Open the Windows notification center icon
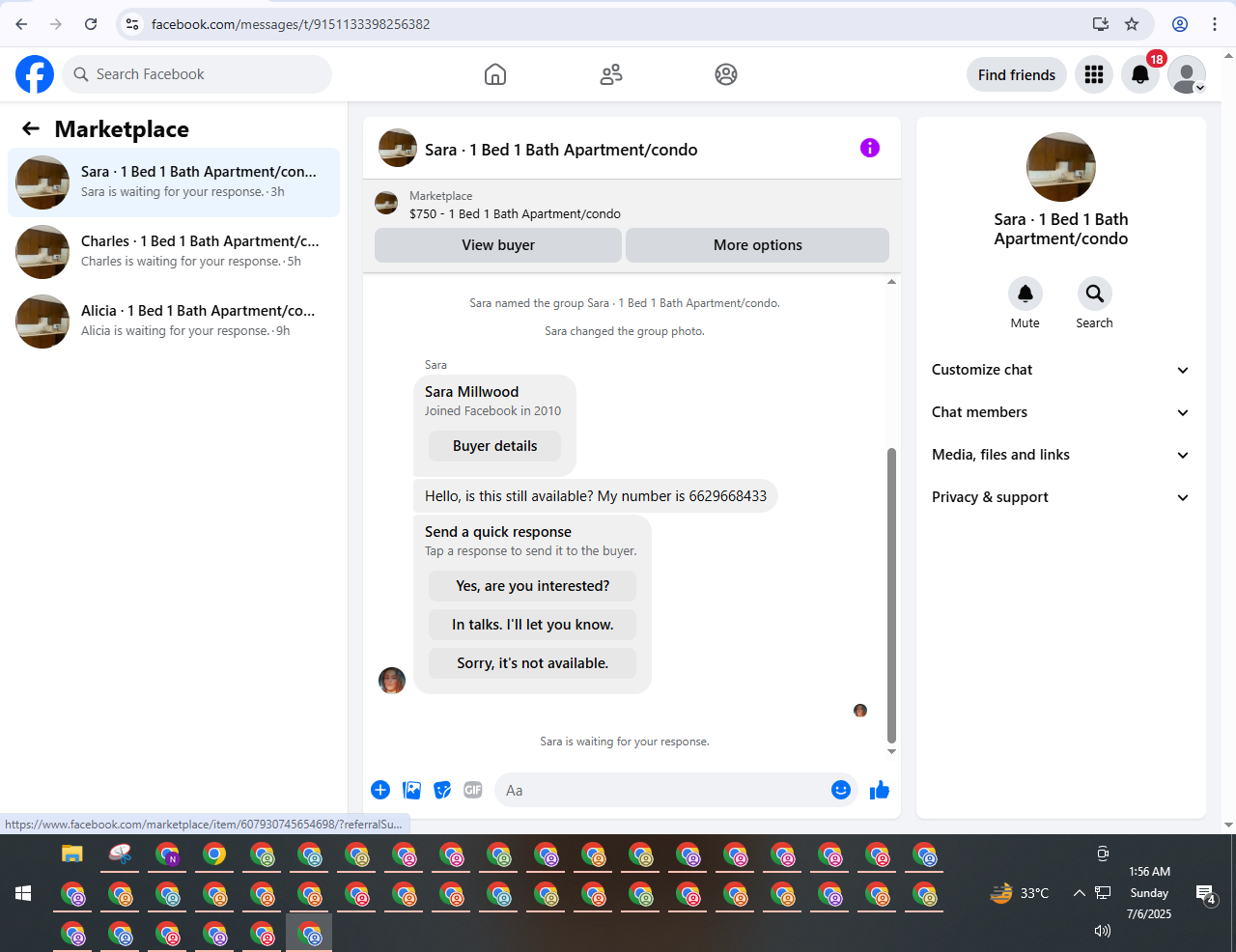This screenshot has width=1236, height=952. pos(1205,894)
